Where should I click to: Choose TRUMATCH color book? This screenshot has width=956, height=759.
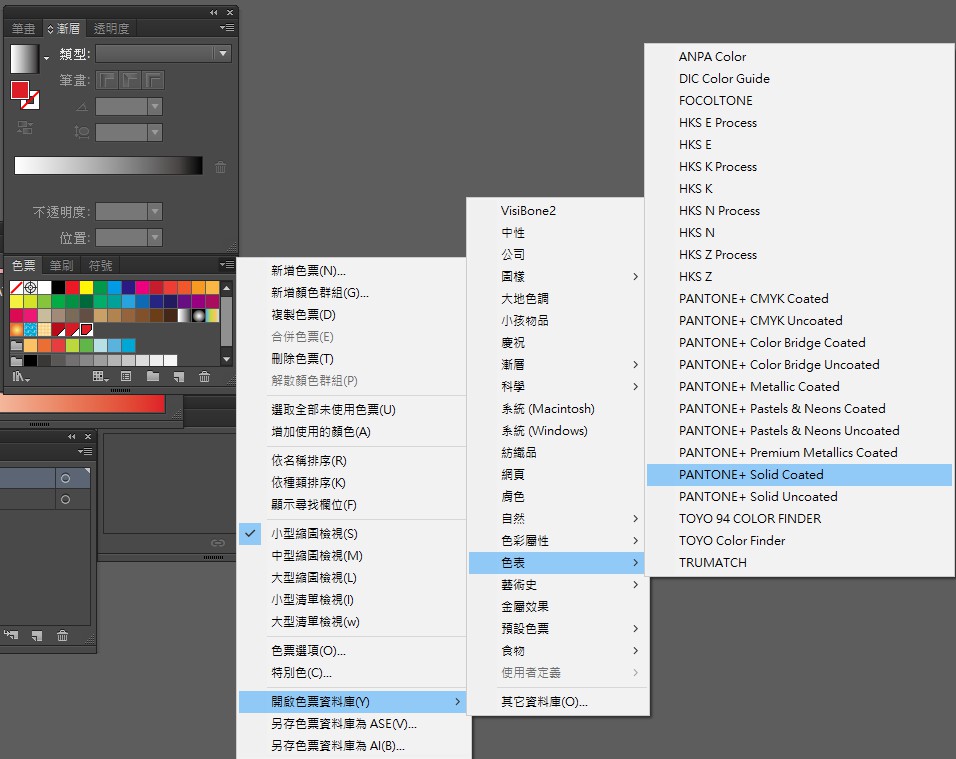pos(799,562)
